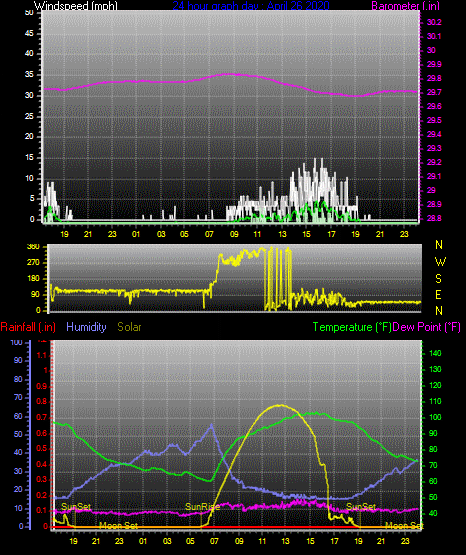Screen dimensions: 466x555
Task: Click the Barometer (.in) axis title
Action: click(405, 6)
